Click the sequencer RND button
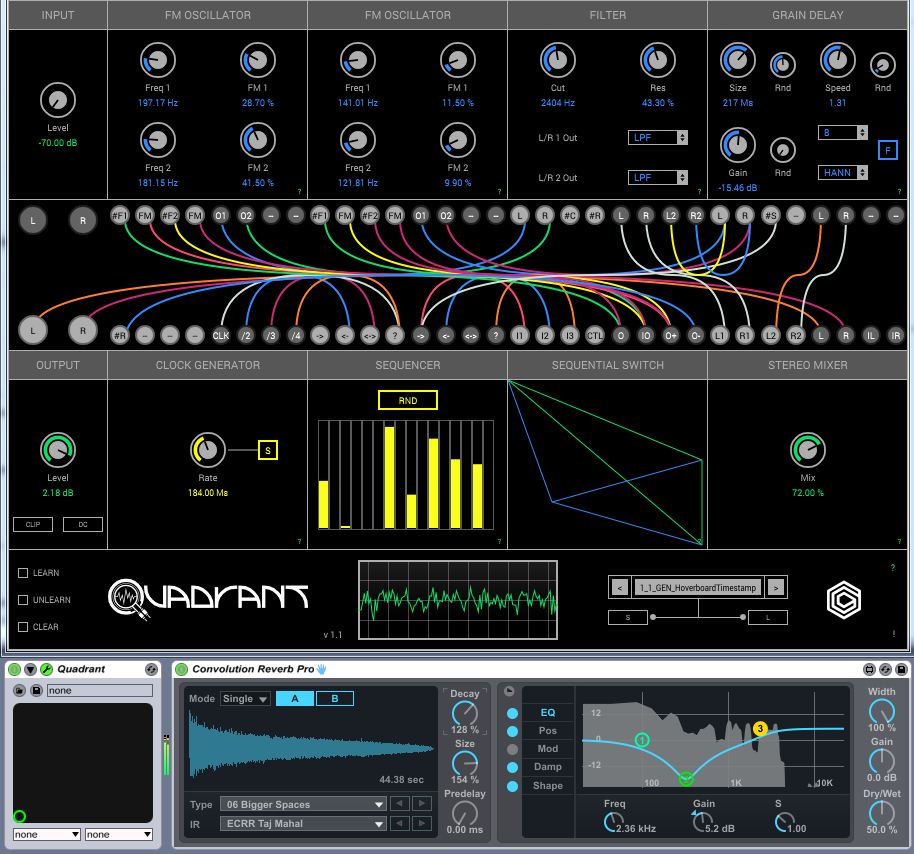 coord(407,400)
